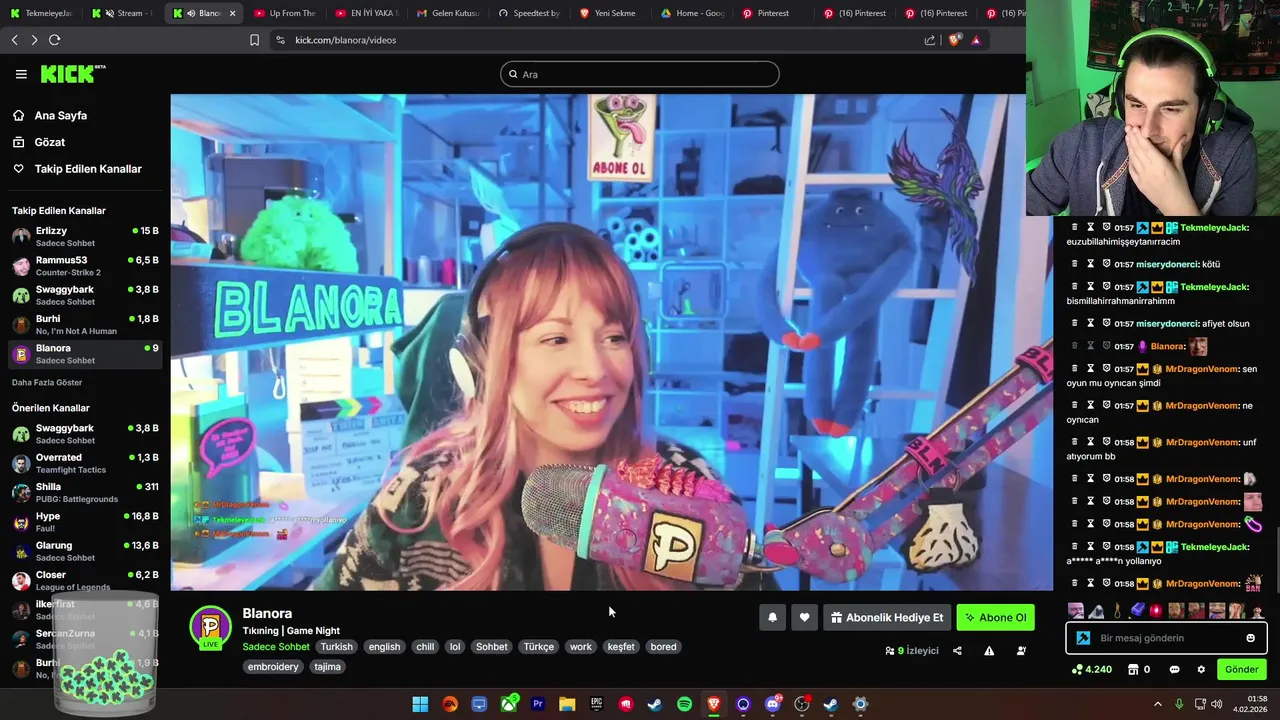Open emoji picker in message box
Image resolution: width=1280 pixels, height=720 pixels.
(x=1250, y=638)
